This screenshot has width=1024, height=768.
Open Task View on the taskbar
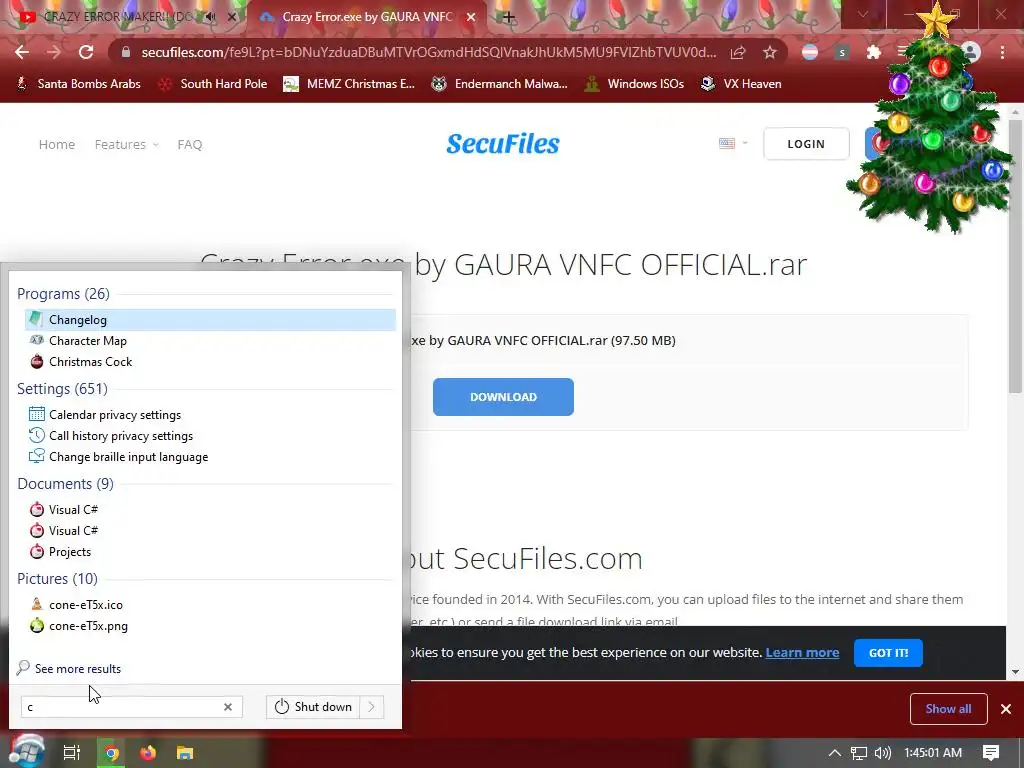coord(71,752)
